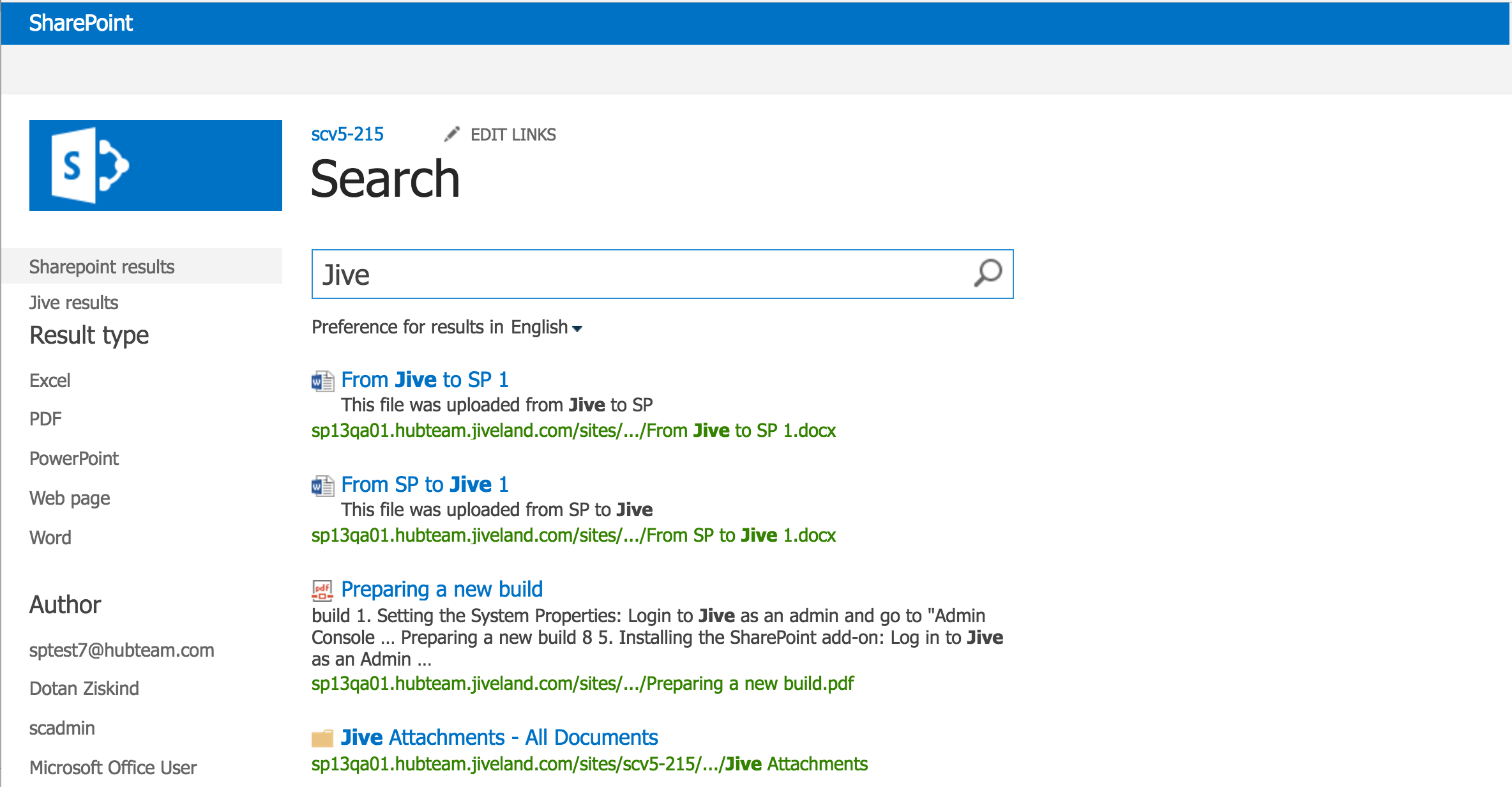Viewport: 1512px width, 787px height.
Task: Click the SharePoint header title
Action: 81,23
